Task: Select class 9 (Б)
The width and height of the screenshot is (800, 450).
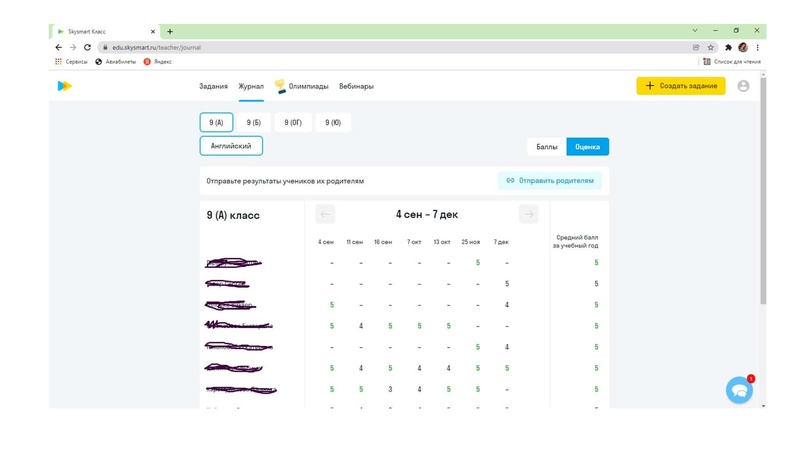Action: [x=254, y=123]
